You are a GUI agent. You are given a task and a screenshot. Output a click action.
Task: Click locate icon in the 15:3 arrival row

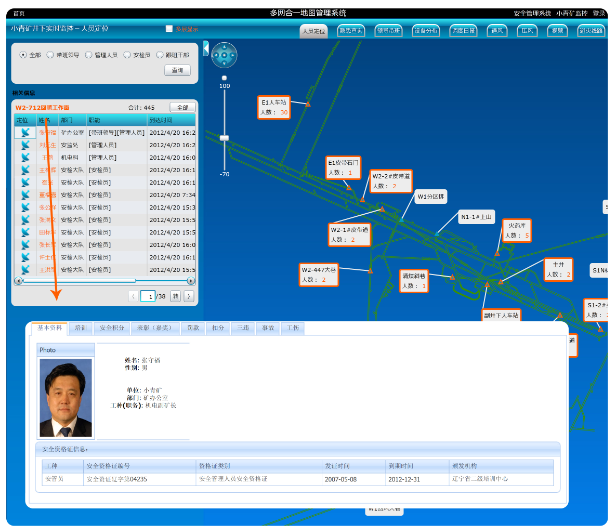(25, 207)
